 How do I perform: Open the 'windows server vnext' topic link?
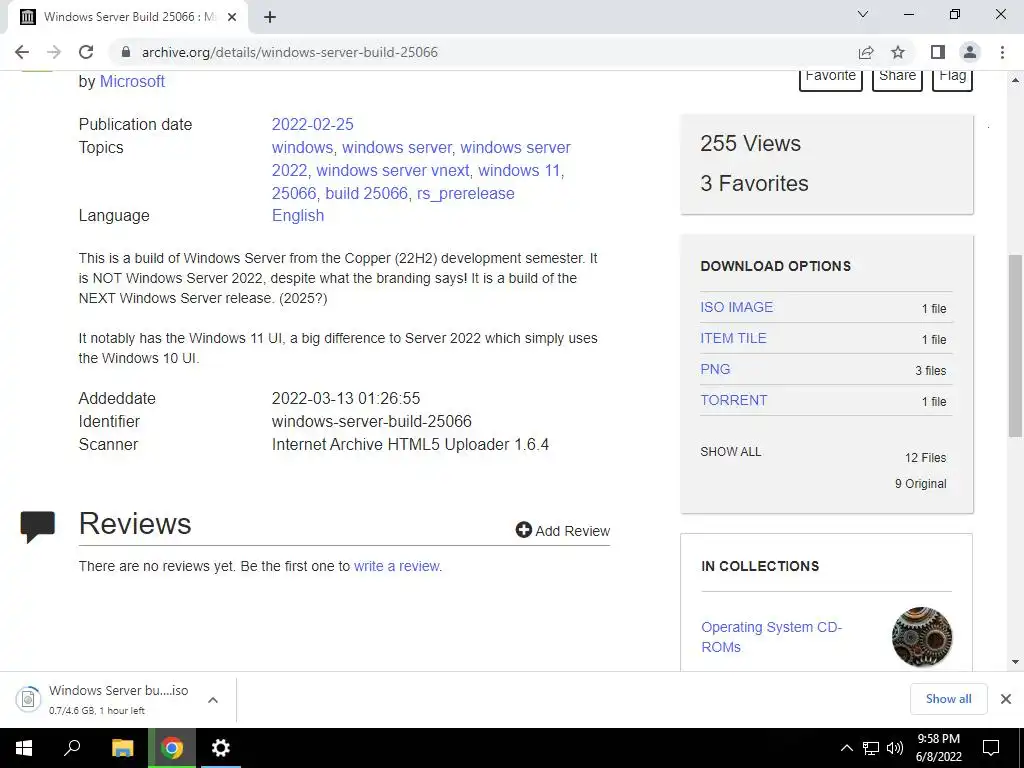click(392, 170)
